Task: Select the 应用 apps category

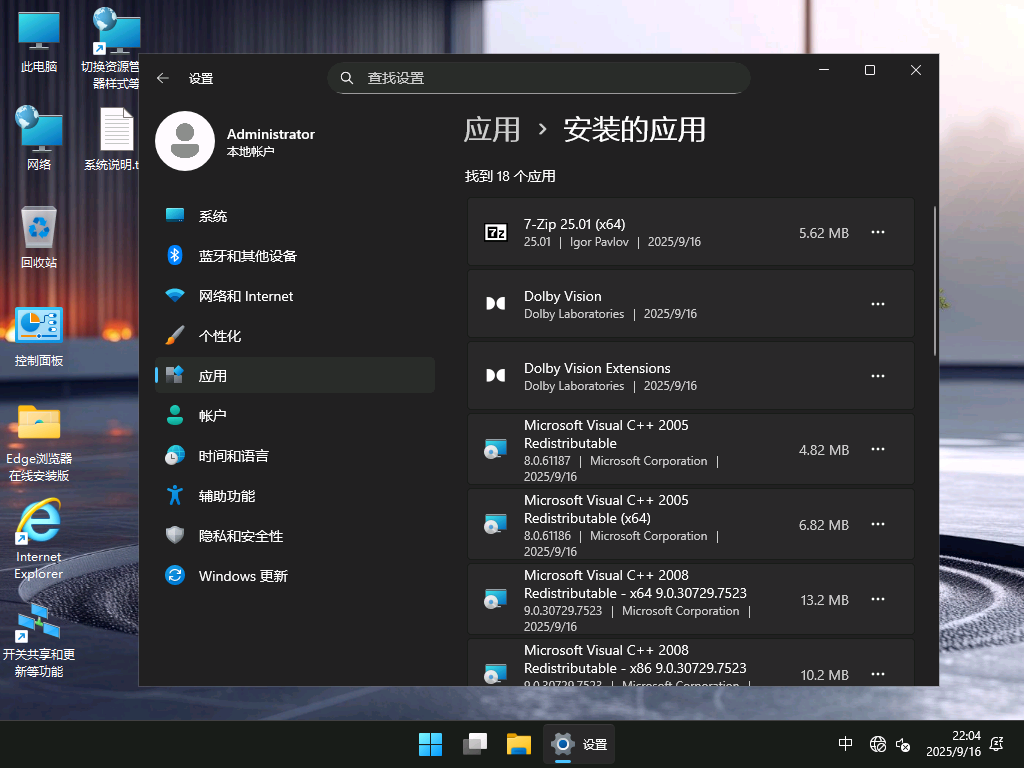Action: coord(295,376)
